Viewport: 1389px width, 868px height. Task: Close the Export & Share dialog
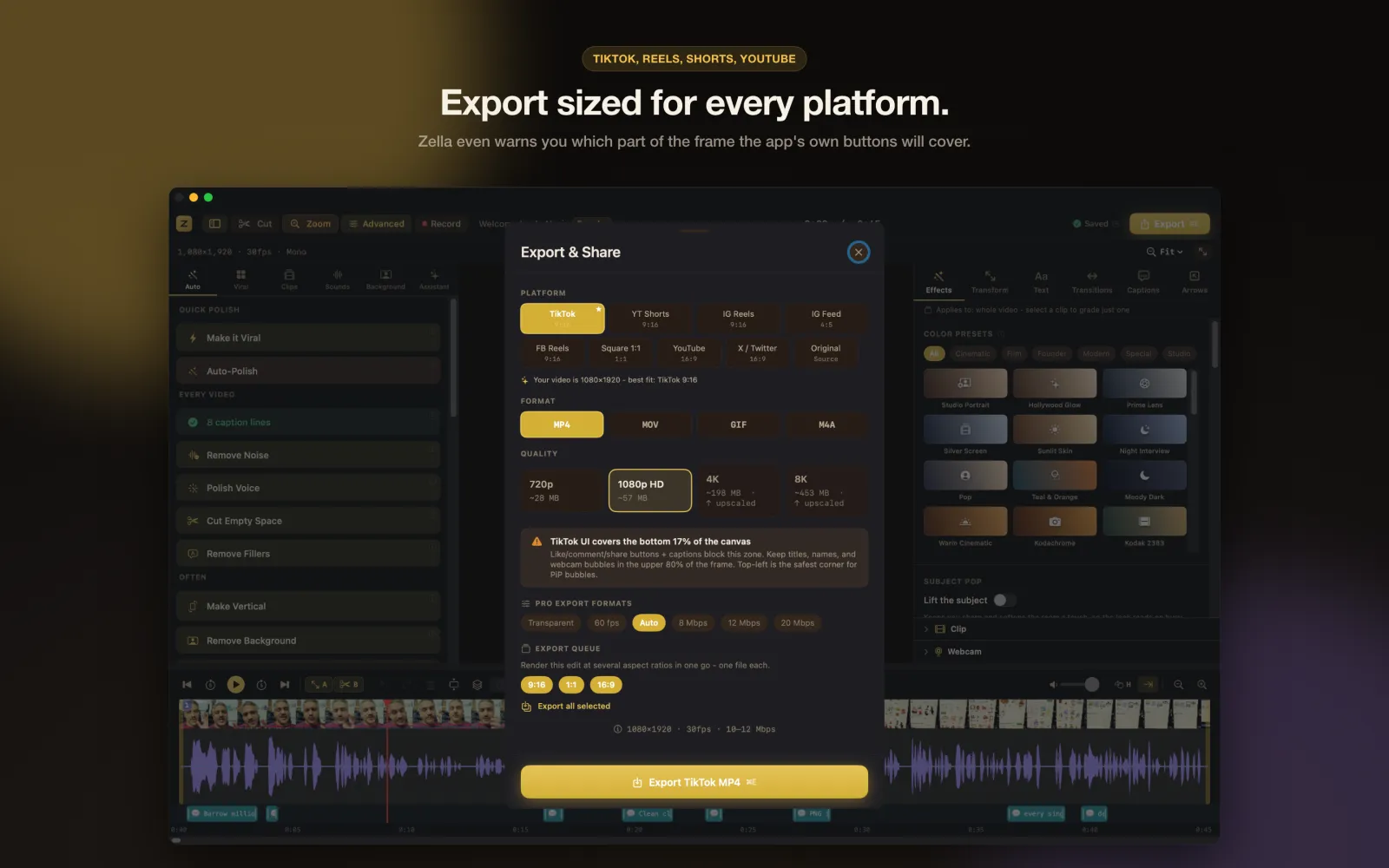[858, 253]
